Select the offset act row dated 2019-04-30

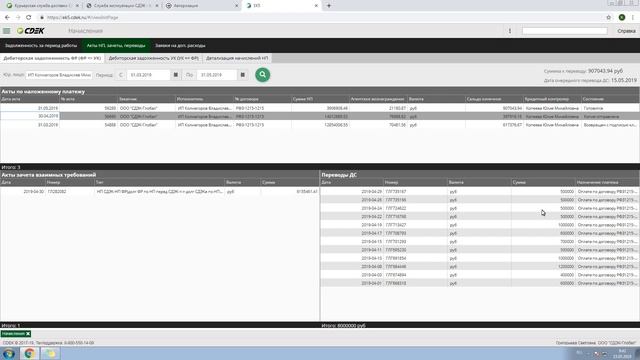(160, 191)
